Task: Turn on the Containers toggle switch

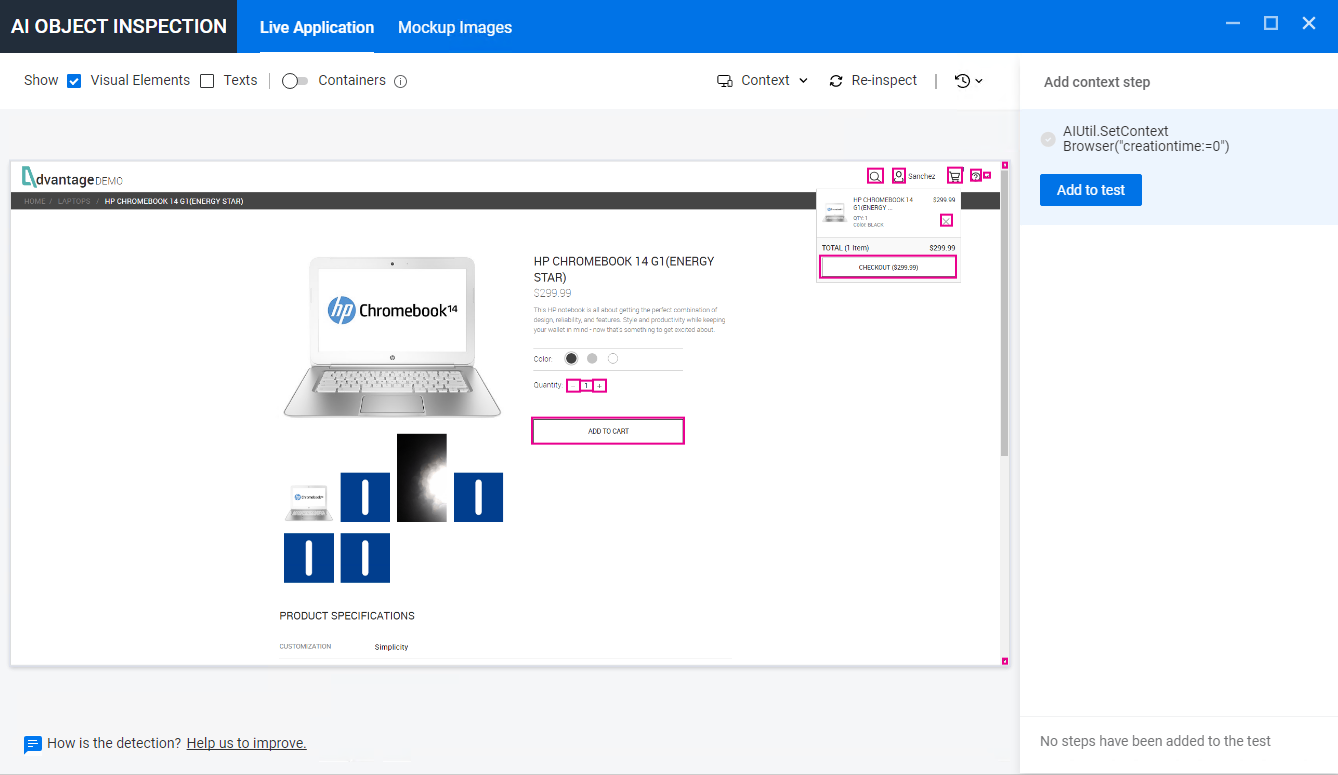Action: 295,80
